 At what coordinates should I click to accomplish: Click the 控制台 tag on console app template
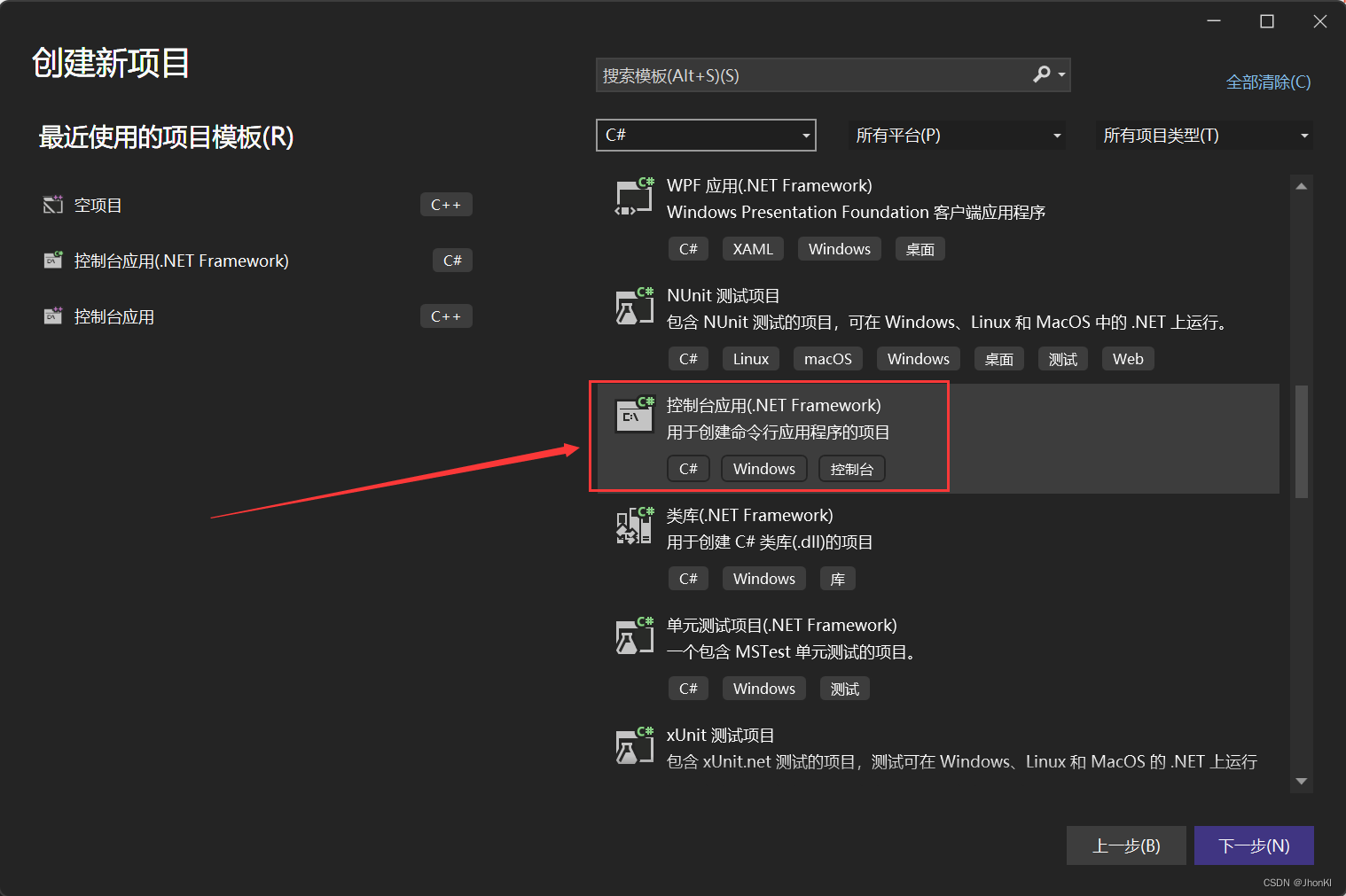[x=852, y=469]
